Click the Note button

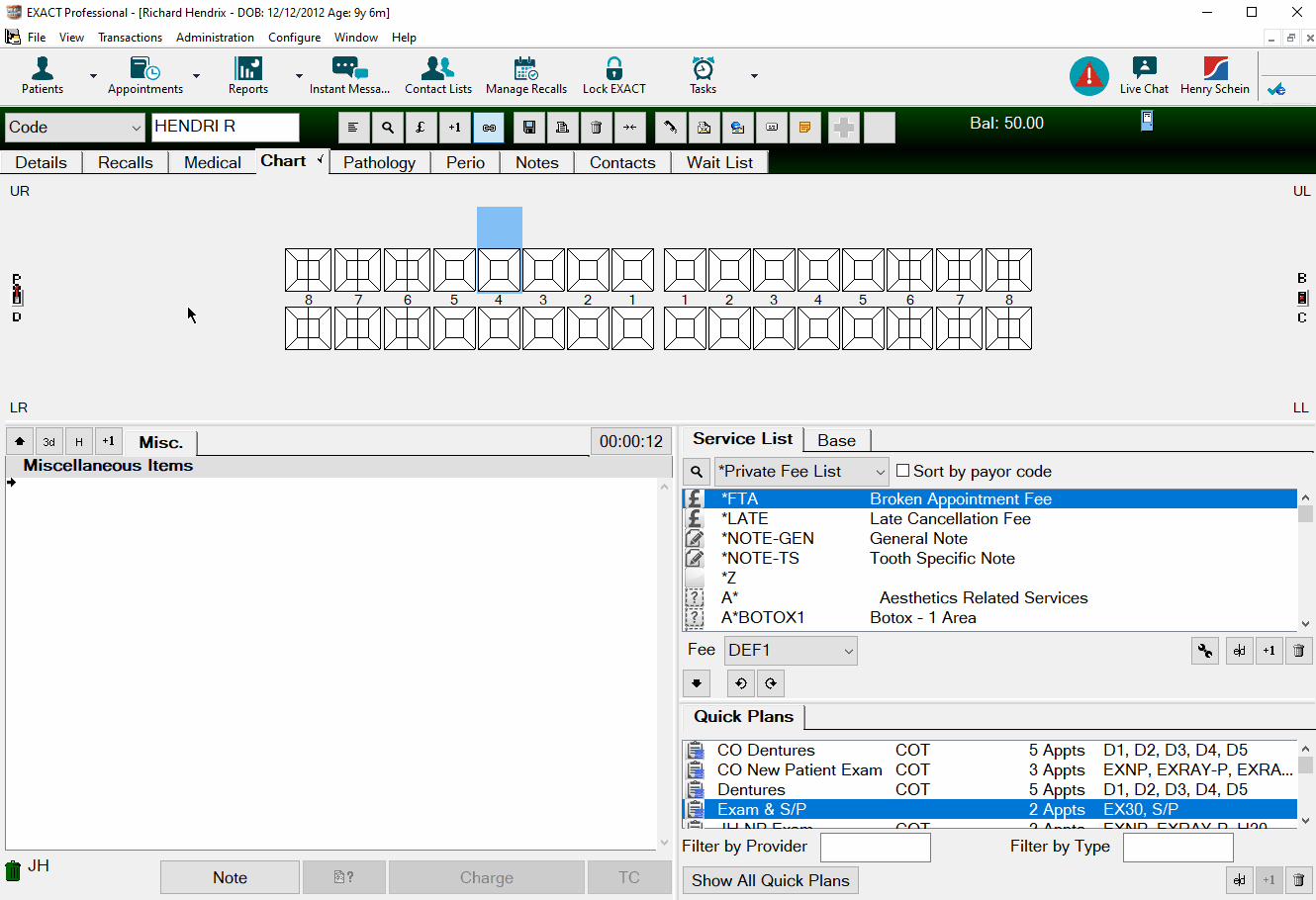pos(230,877)
